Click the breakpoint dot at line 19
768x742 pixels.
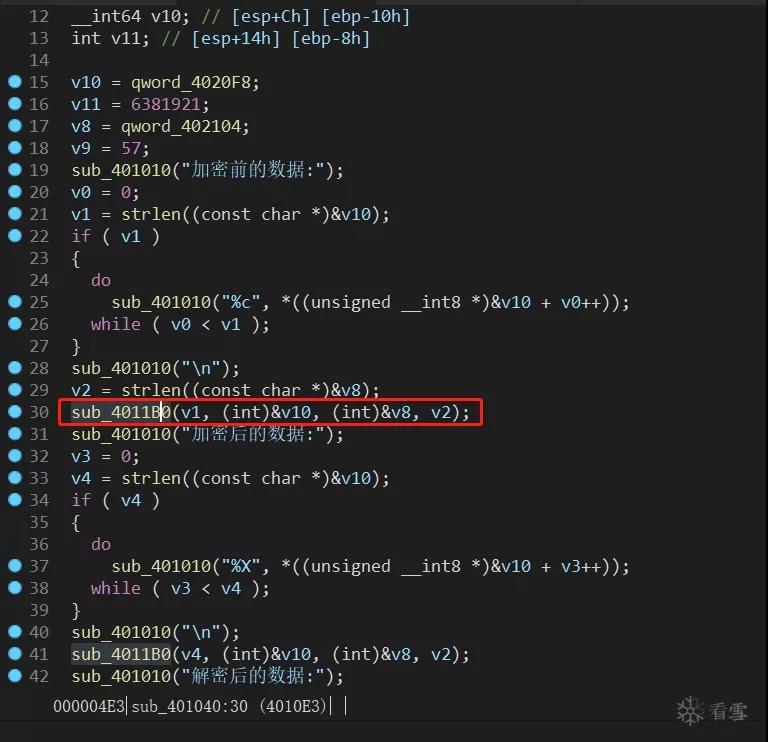tap(15, 169)
